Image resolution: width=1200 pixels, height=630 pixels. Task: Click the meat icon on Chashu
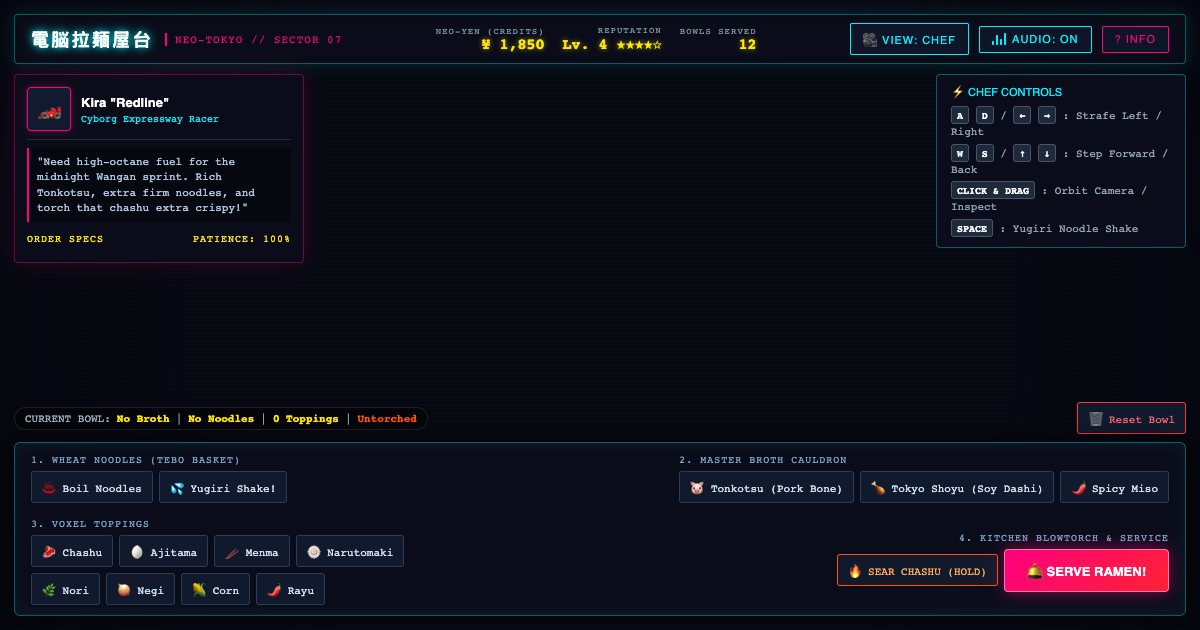[x=48, y=552]
